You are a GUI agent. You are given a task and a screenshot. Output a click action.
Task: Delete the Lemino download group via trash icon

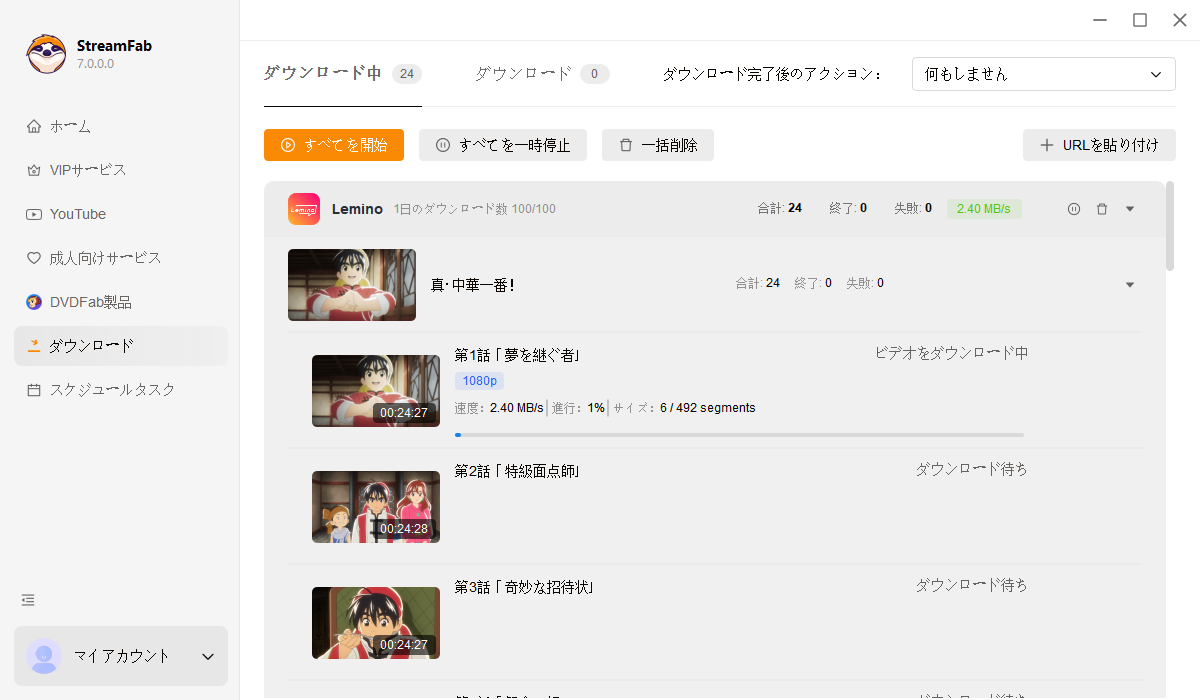tap(1102, 209)
